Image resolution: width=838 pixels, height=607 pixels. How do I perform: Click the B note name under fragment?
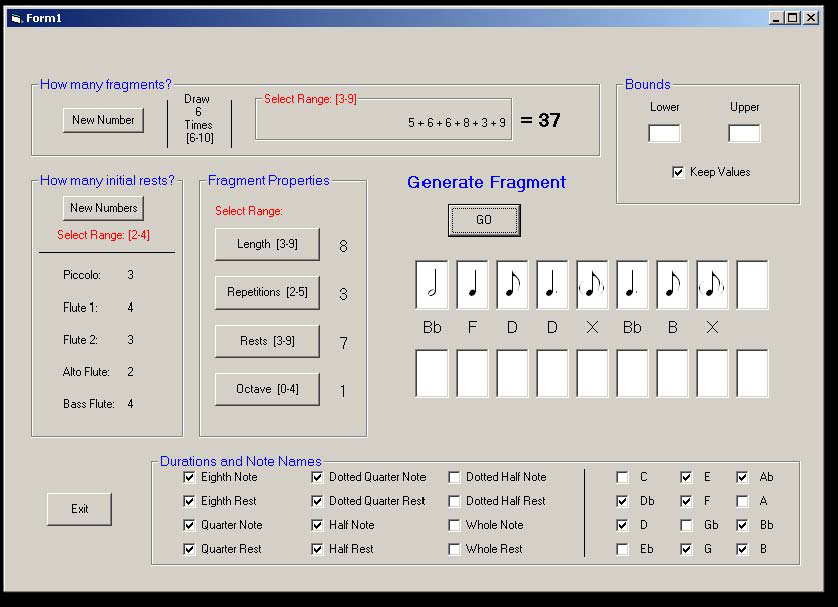point(673,327)
